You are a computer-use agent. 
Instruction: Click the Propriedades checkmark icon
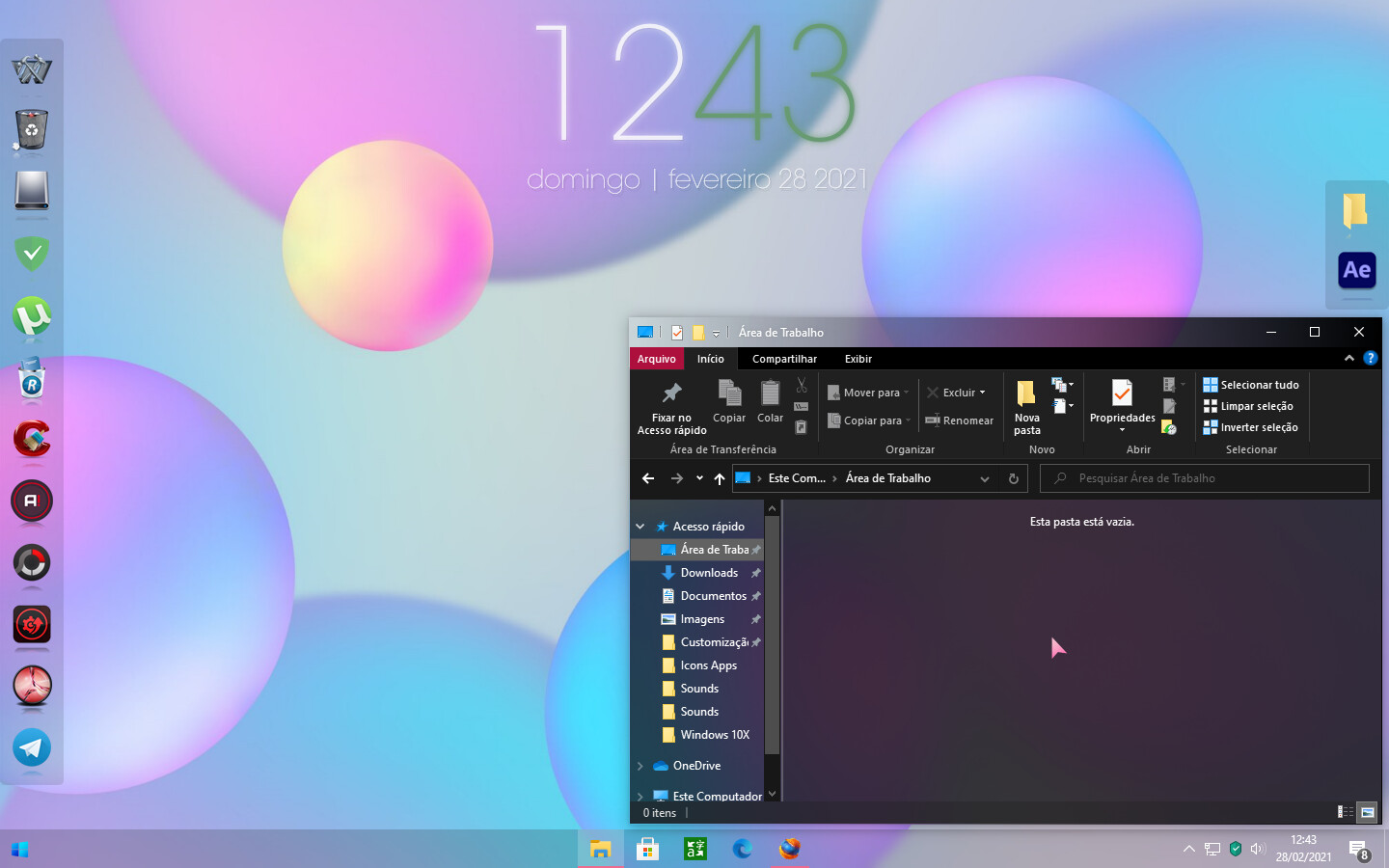1122,393
